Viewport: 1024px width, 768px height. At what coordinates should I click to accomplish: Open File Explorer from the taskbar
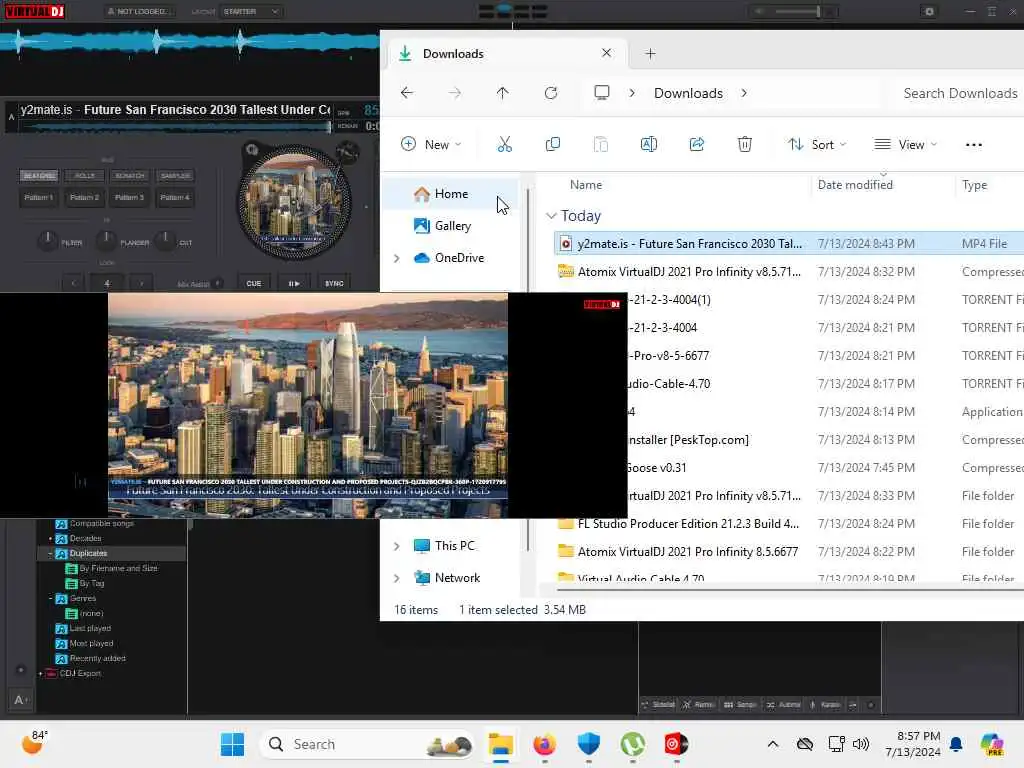(501, 744)
